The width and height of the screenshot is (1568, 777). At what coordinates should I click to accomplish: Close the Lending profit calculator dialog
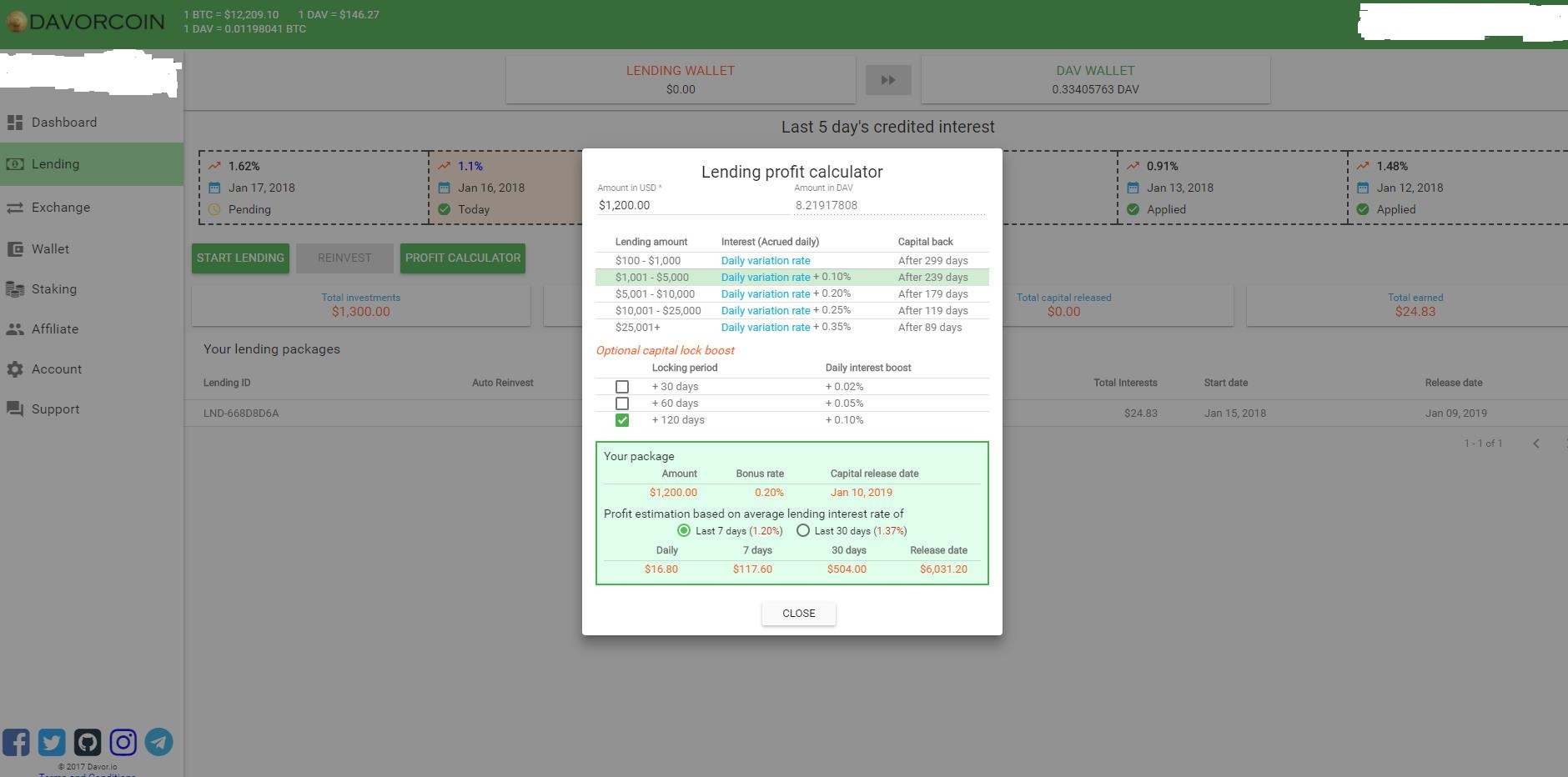tap(799, 614)
